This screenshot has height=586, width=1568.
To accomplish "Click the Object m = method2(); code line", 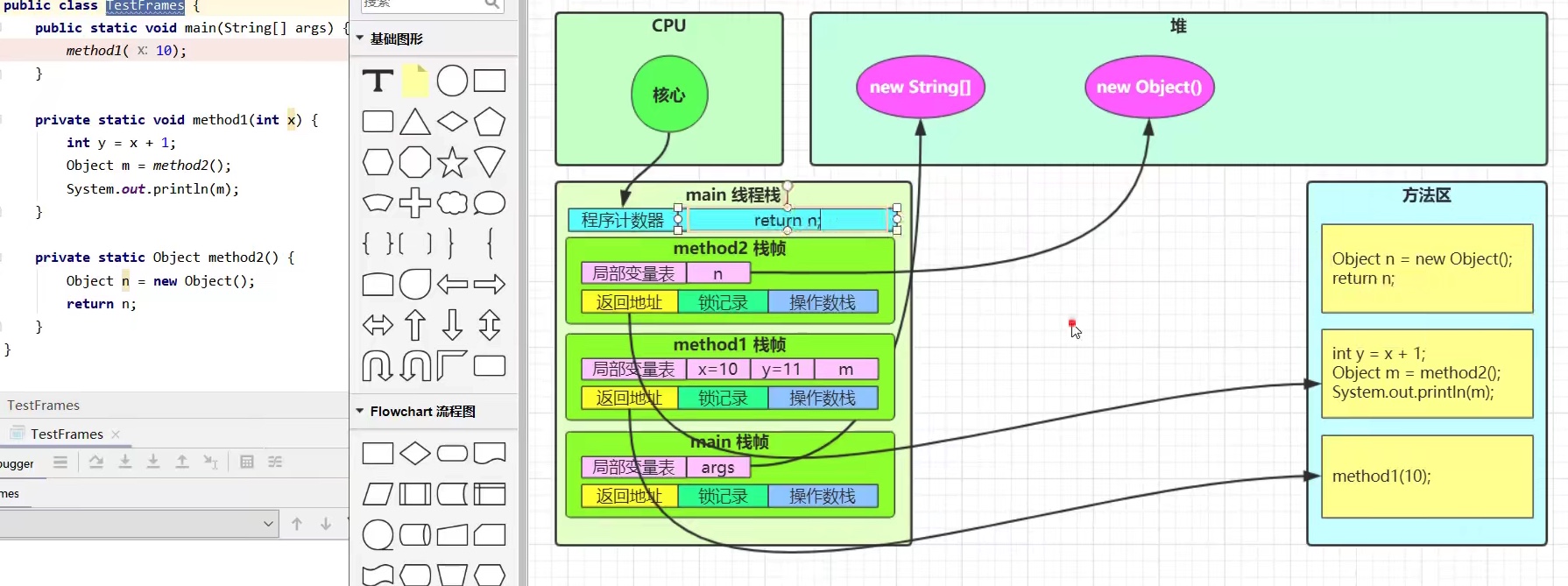I will point(149,166).
